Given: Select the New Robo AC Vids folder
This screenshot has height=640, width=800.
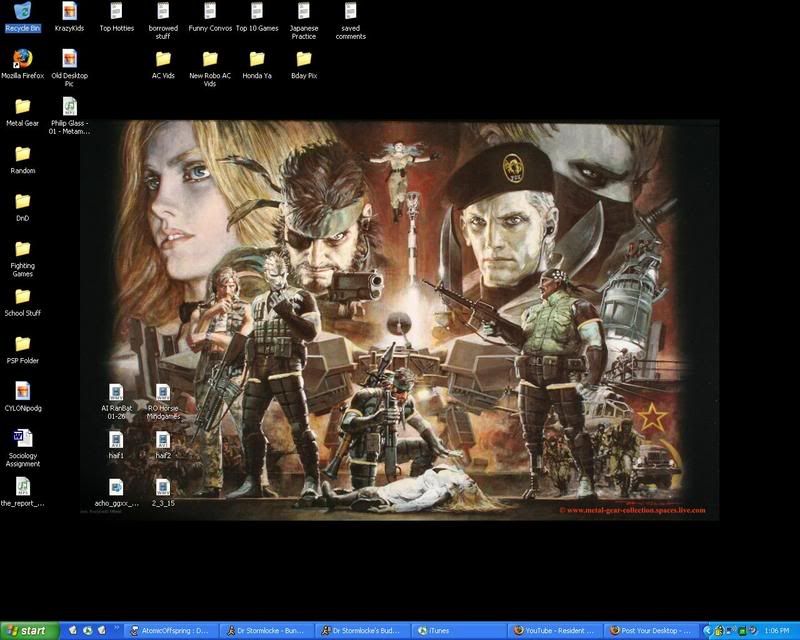Looking at the screenshot, I should [x=210, y=68].
